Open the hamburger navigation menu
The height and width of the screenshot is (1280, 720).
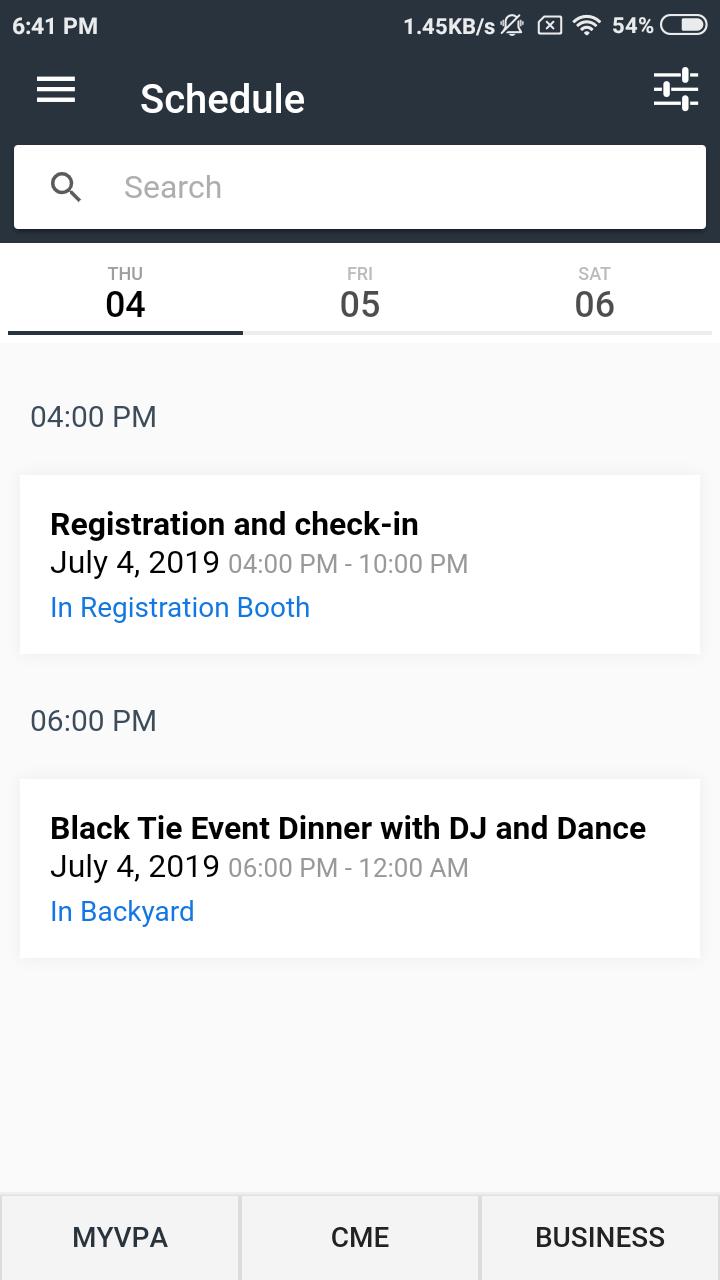click(x=56, y=90)
